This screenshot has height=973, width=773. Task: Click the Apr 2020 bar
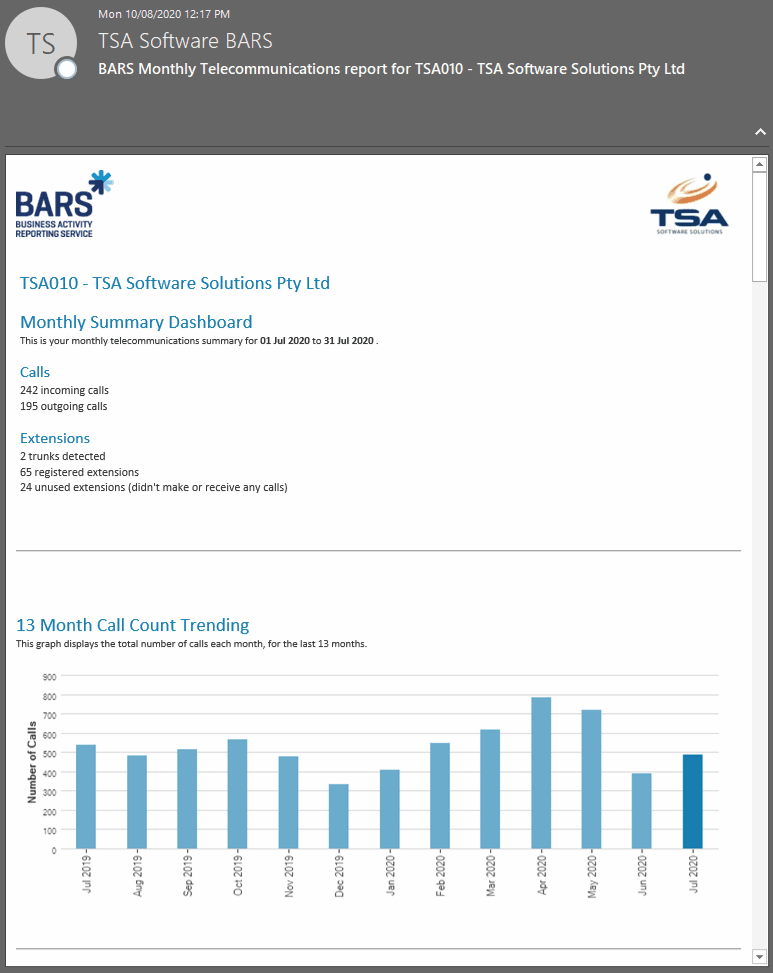point(541,773)
